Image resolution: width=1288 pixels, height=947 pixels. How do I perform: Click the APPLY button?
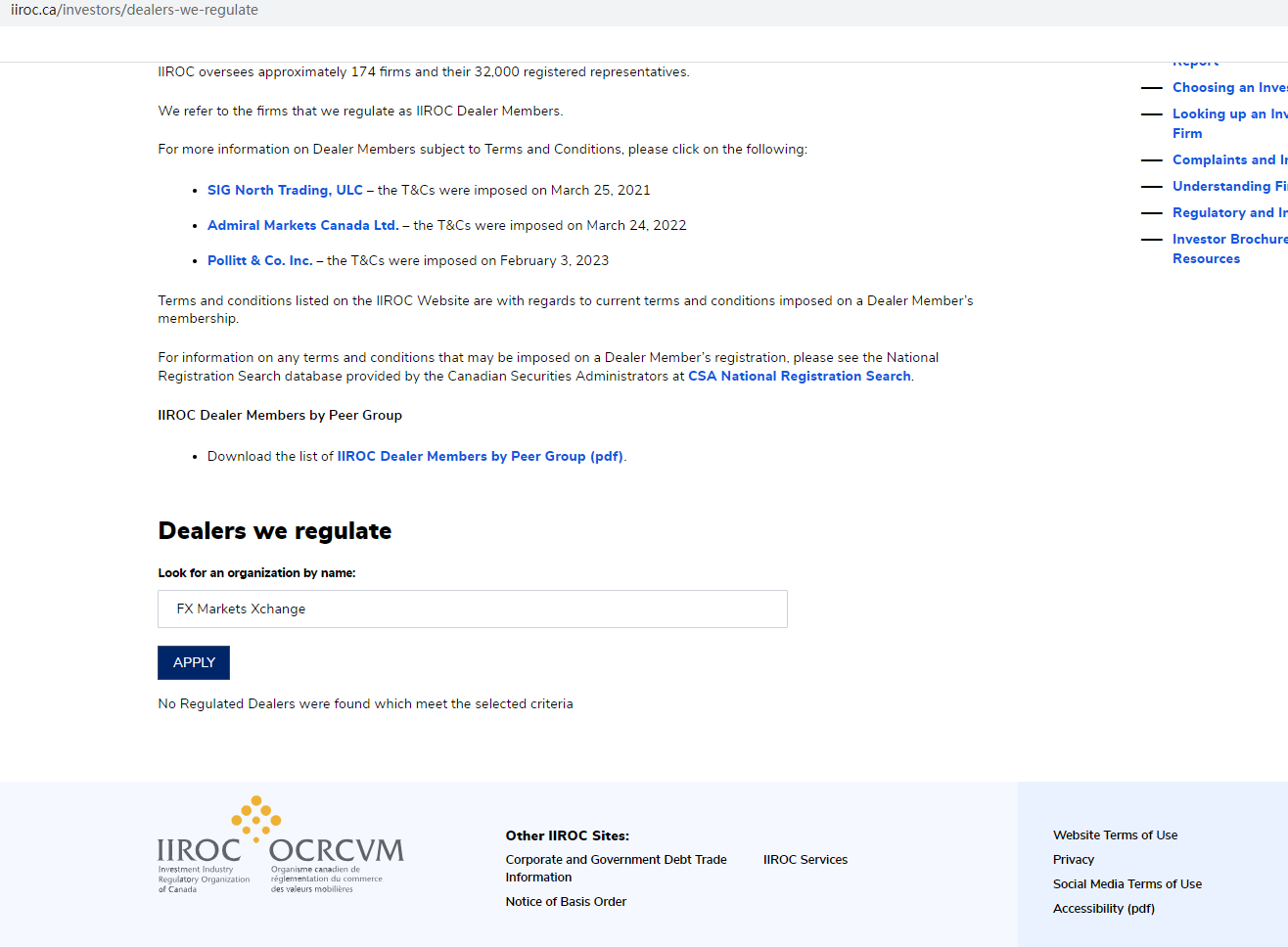[194, 662]
